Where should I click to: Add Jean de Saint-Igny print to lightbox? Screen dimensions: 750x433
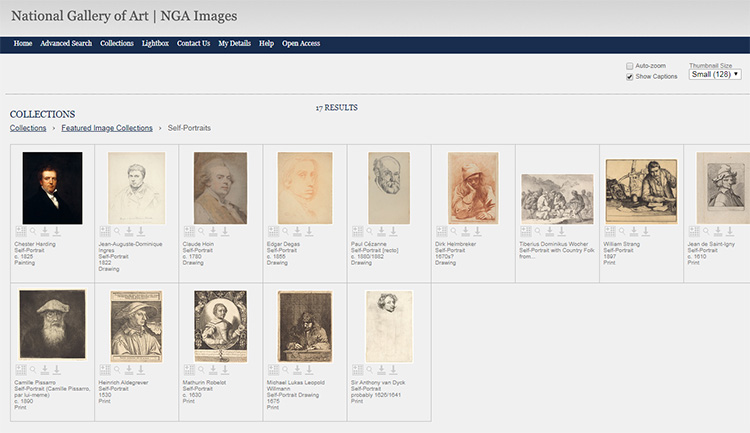coord(695,232)
